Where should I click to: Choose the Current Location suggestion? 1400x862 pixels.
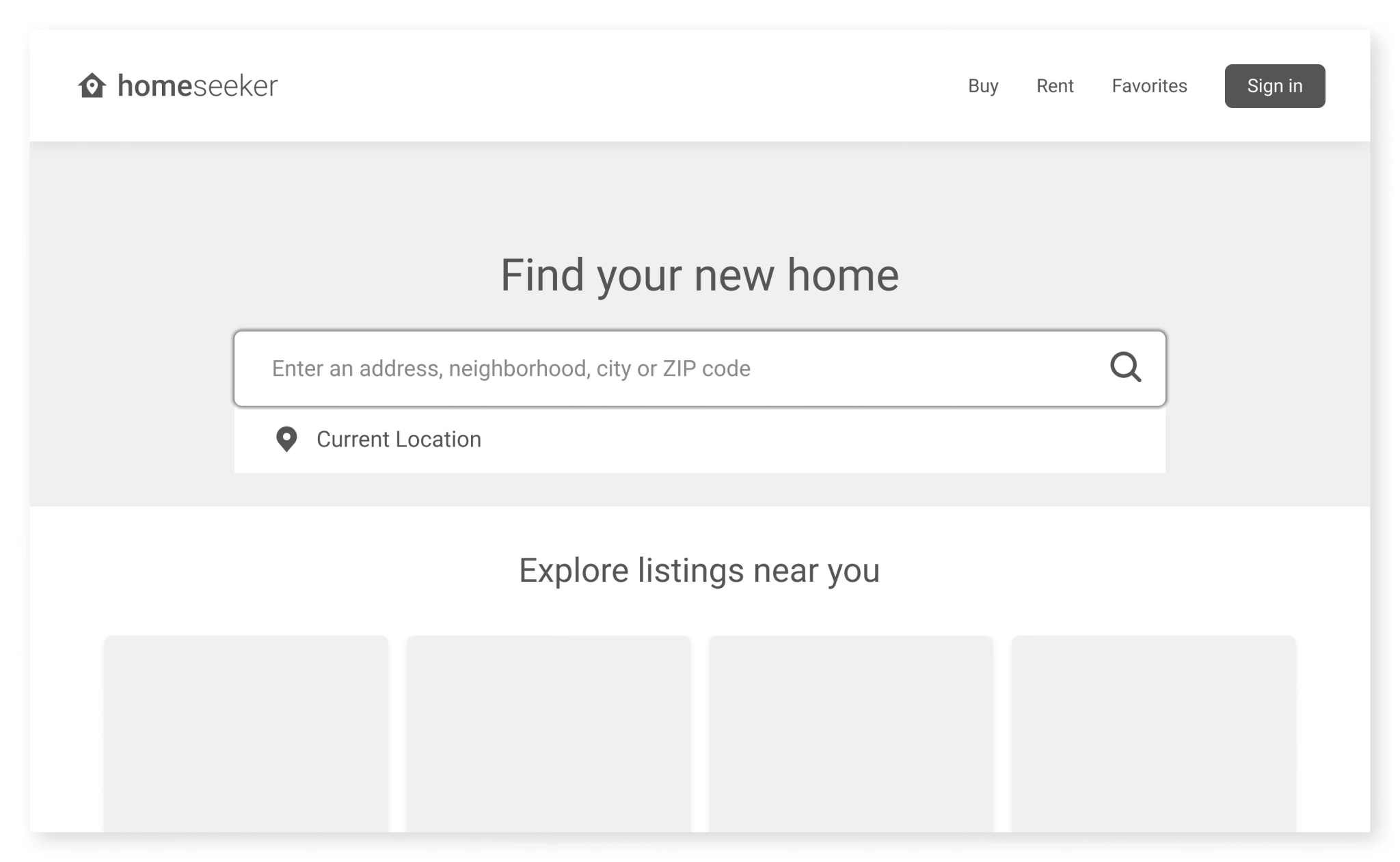(x=399, y=439)
